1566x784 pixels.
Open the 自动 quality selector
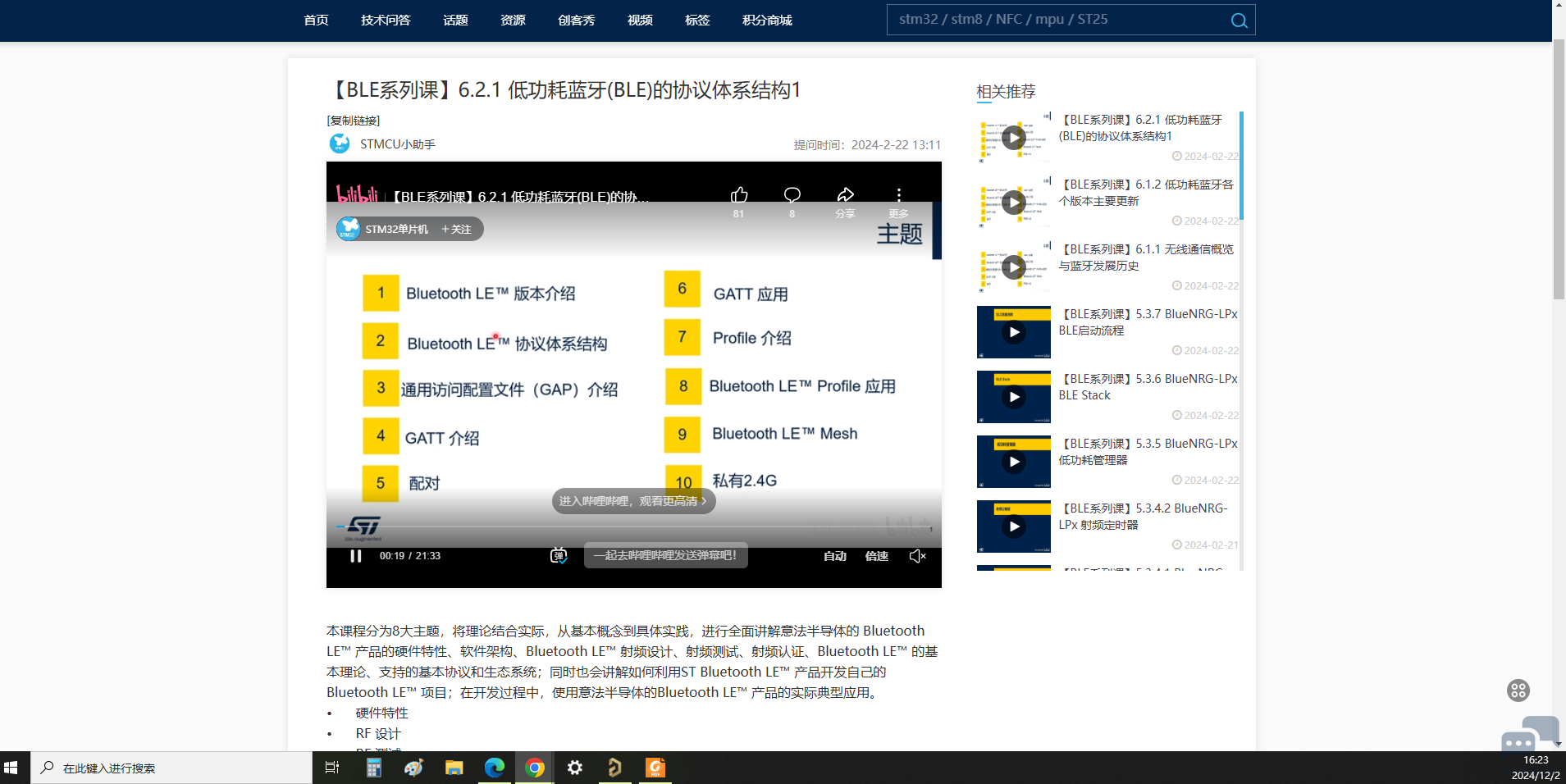point(835,556)
